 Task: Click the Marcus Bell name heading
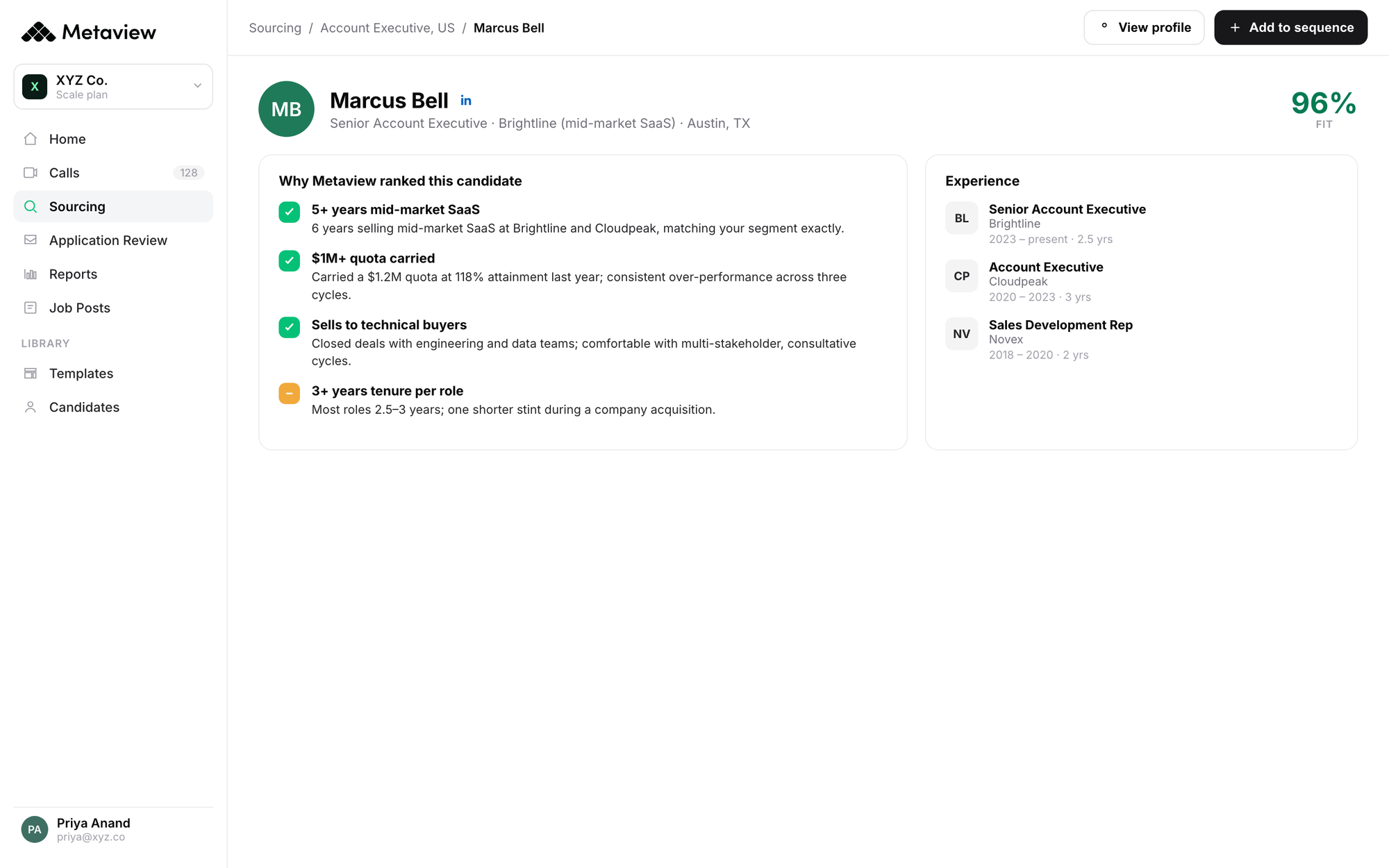(x=389, y=101)
